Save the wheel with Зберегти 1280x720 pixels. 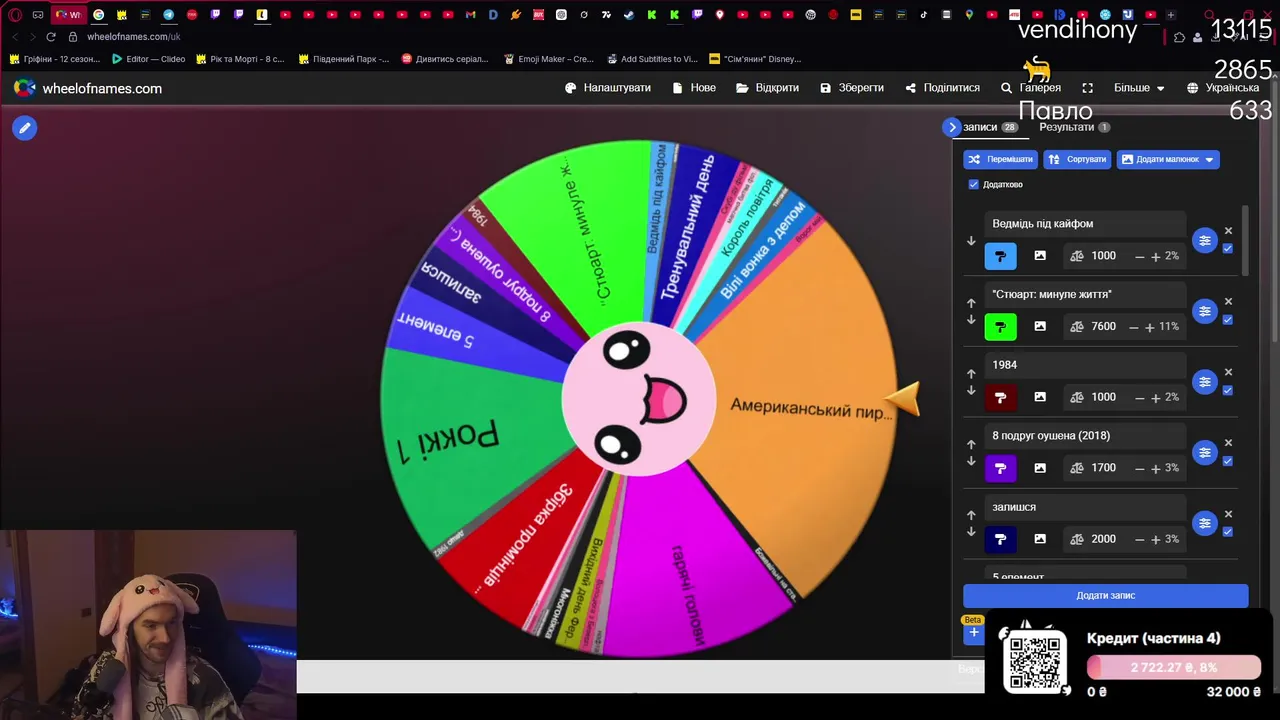point(851,88)
